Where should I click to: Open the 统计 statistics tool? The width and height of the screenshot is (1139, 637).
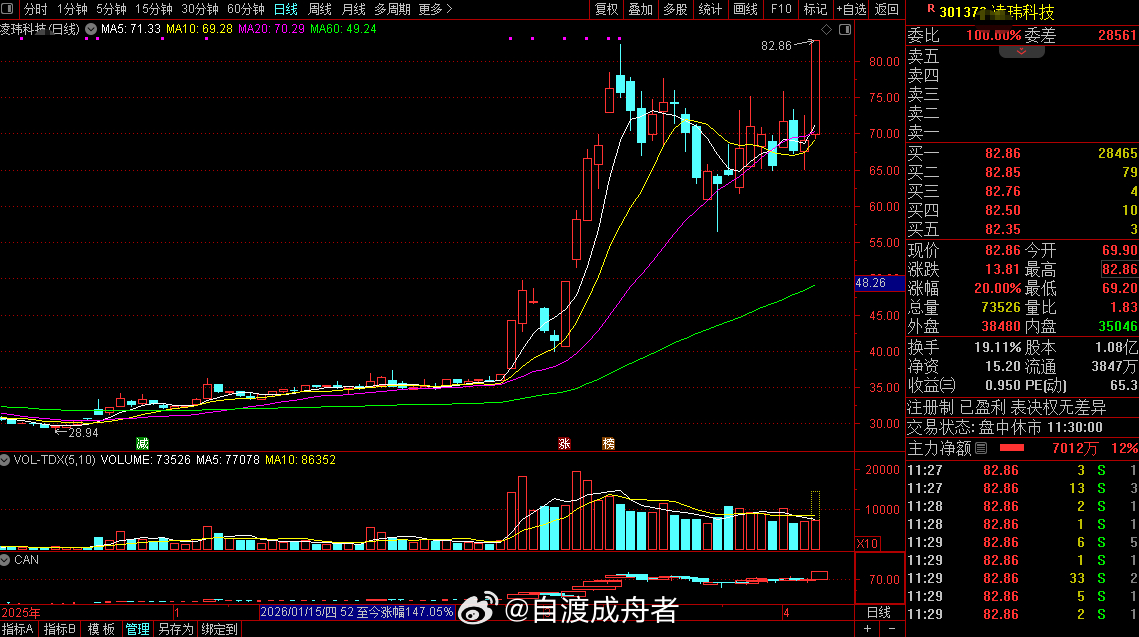(x=710, y=9)
